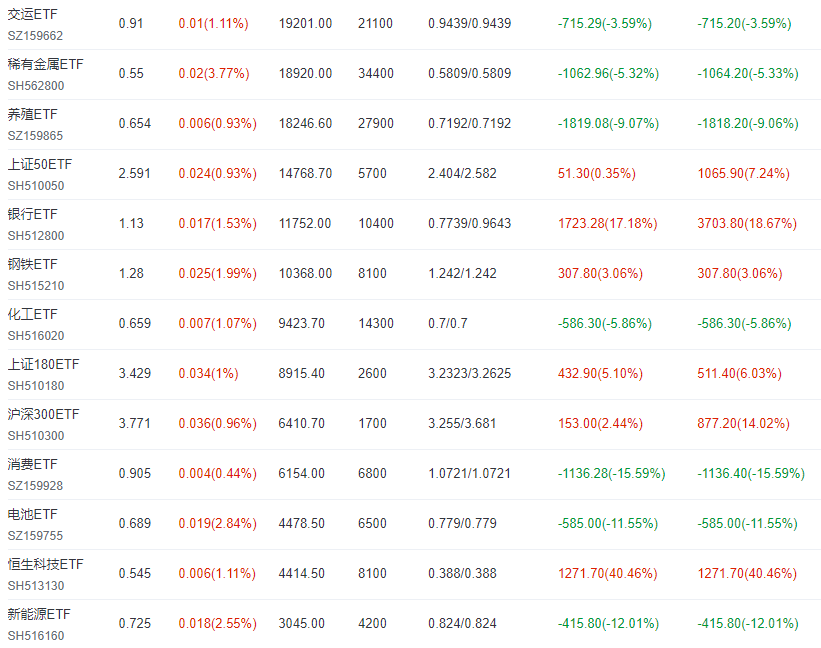Screen dimensions: 821x648
Task: Select holdings quantity 5700
Action: (x=372, y=173)
